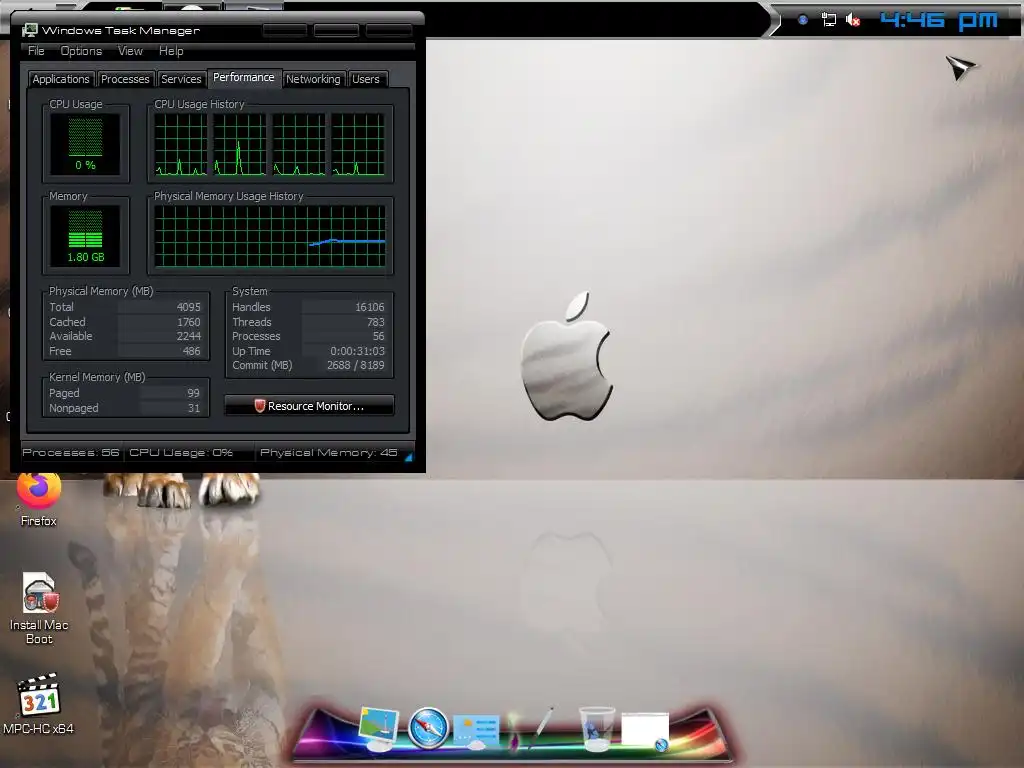Viewport: 1024px width, 768px height.
Task: Switch to the Networking tab
Action: coord(313,79)
